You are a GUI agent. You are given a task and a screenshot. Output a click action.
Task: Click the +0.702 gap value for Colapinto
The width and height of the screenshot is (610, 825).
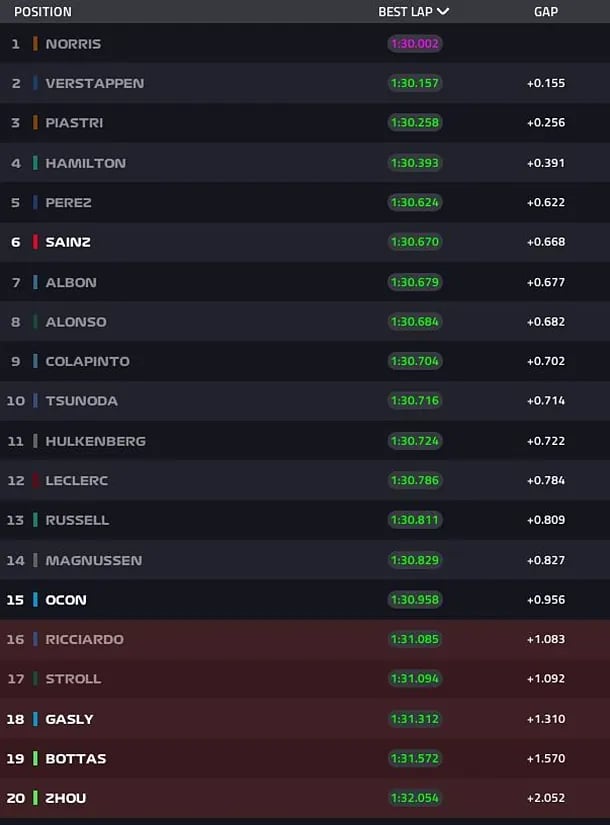[545, 361]
